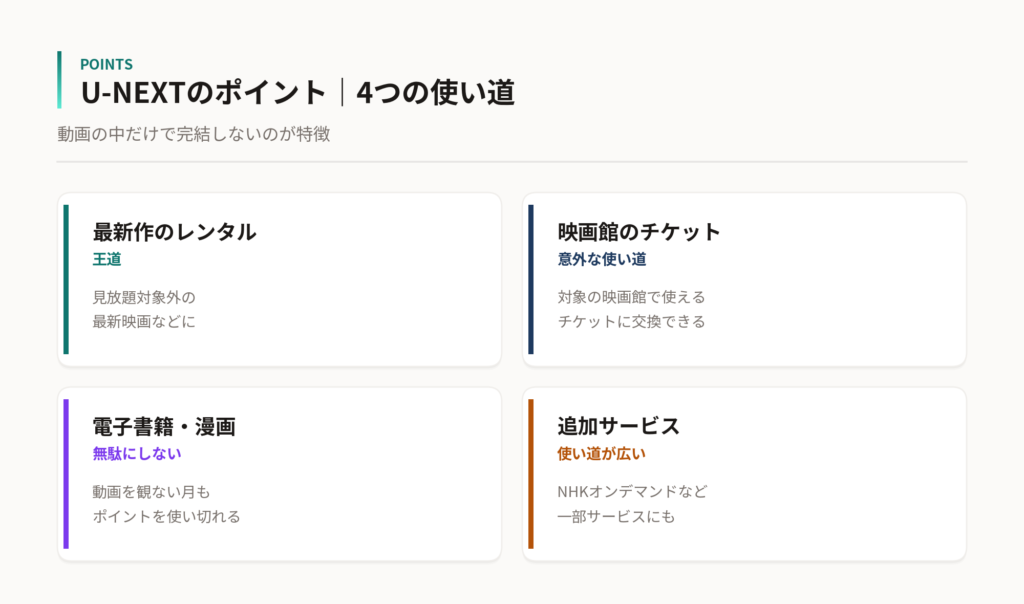Click the POINTS label above the heading
Image resolution: width=1024 pixels, height=604 pixels.
(106, 64)
